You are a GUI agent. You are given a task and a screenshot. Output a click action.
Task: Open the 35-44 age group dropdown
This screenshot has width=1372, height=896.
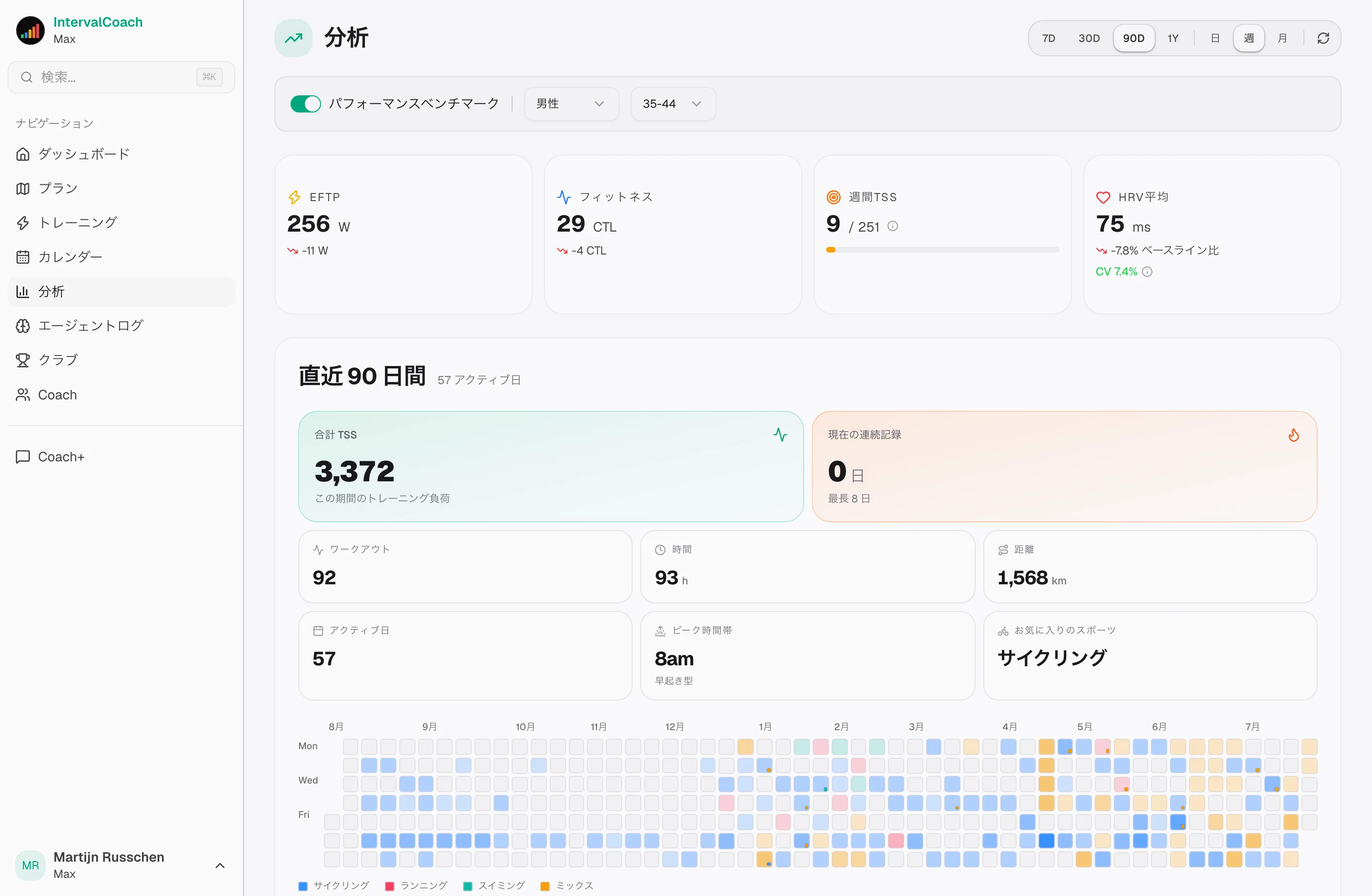pos(673,104)
